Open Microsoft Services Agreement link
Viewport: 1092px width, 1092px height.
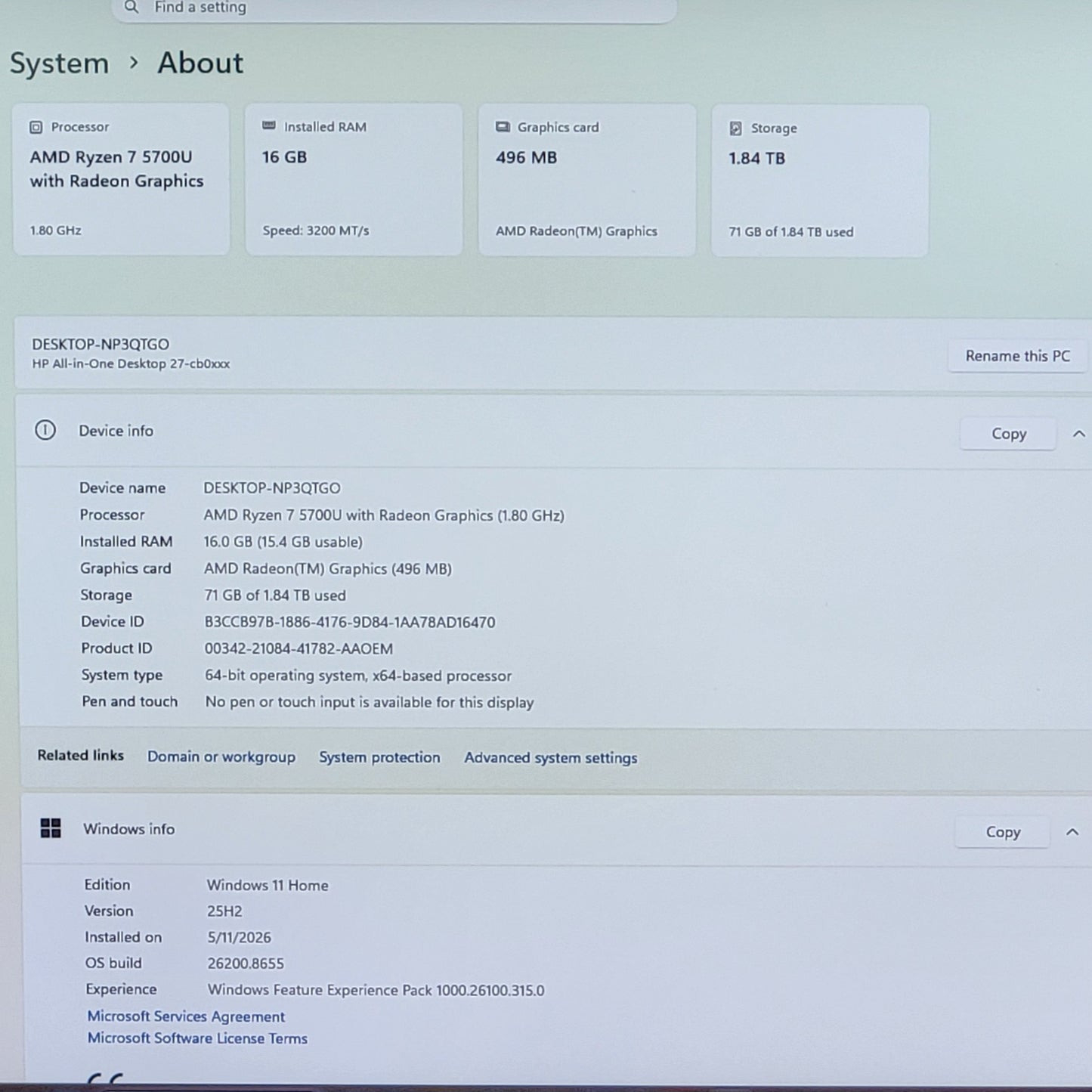186,1016
